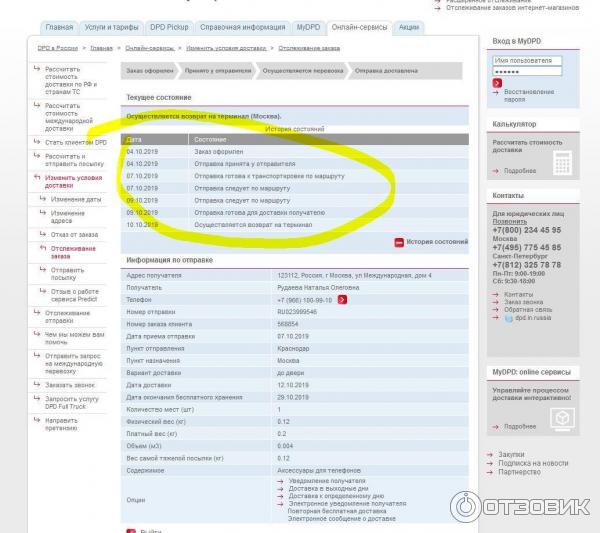600x533 pixels.
Task: Open the Услуги и тарифы tab
Action: click(x=111, y=27)
